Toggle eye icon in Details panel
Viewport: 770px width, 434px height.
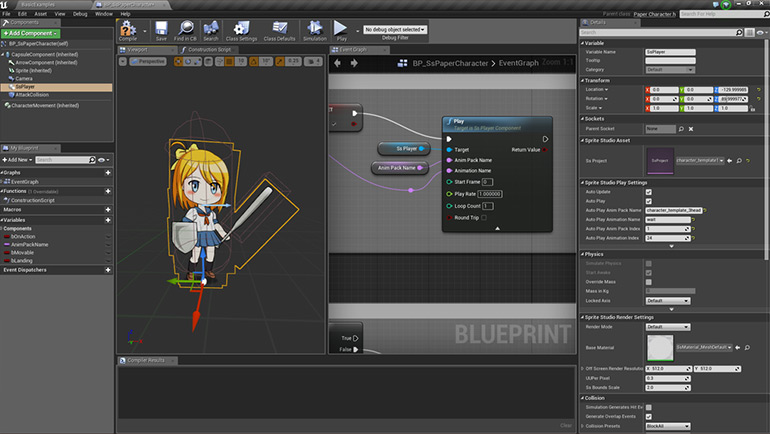point(762,32)
